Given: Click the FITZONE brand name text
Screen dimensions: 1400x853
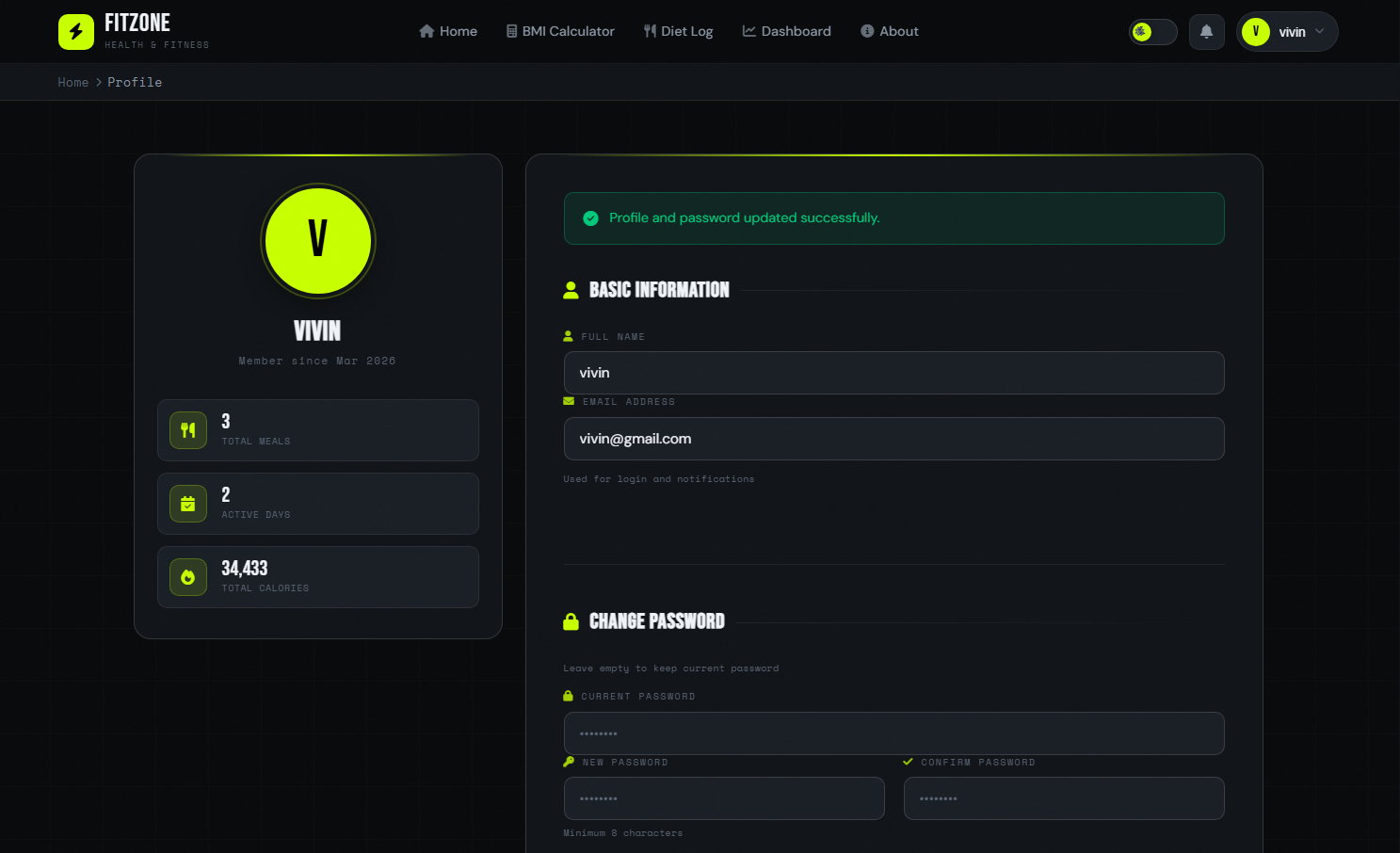Looking at the screenshot, I should (137, 23).
